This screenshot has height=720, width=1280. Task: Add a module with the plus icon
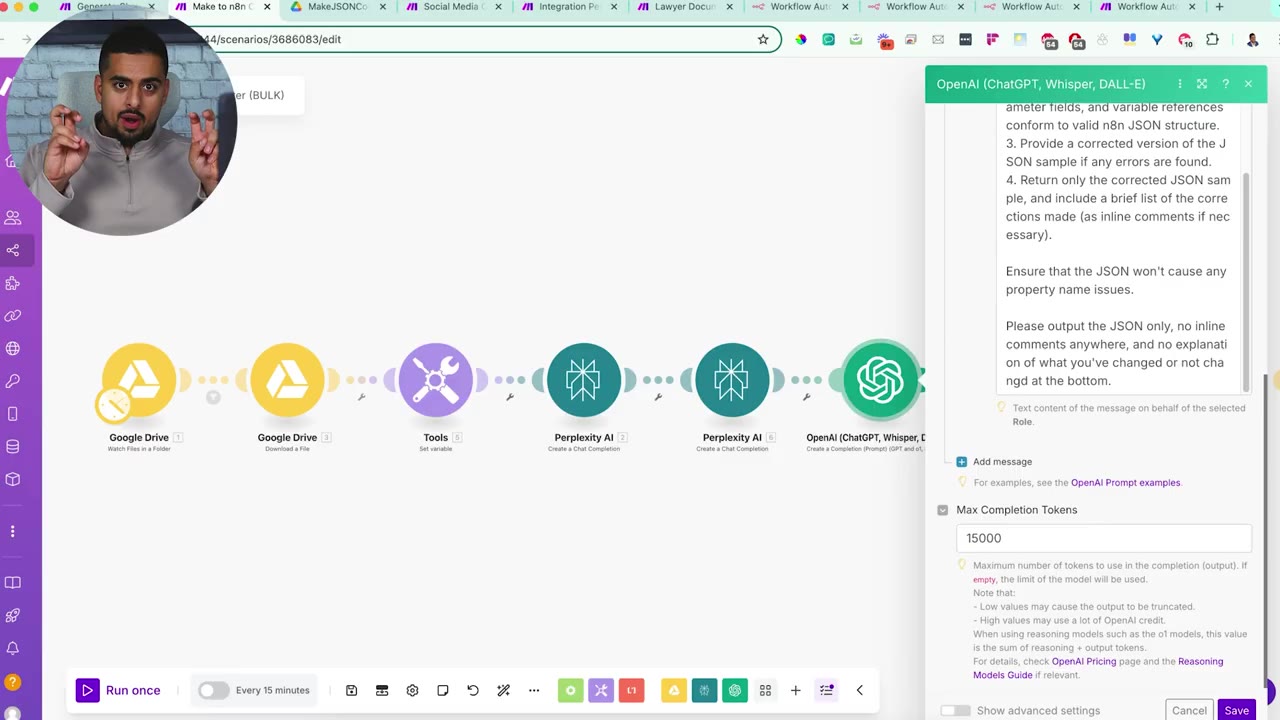(x=795, y=690)
